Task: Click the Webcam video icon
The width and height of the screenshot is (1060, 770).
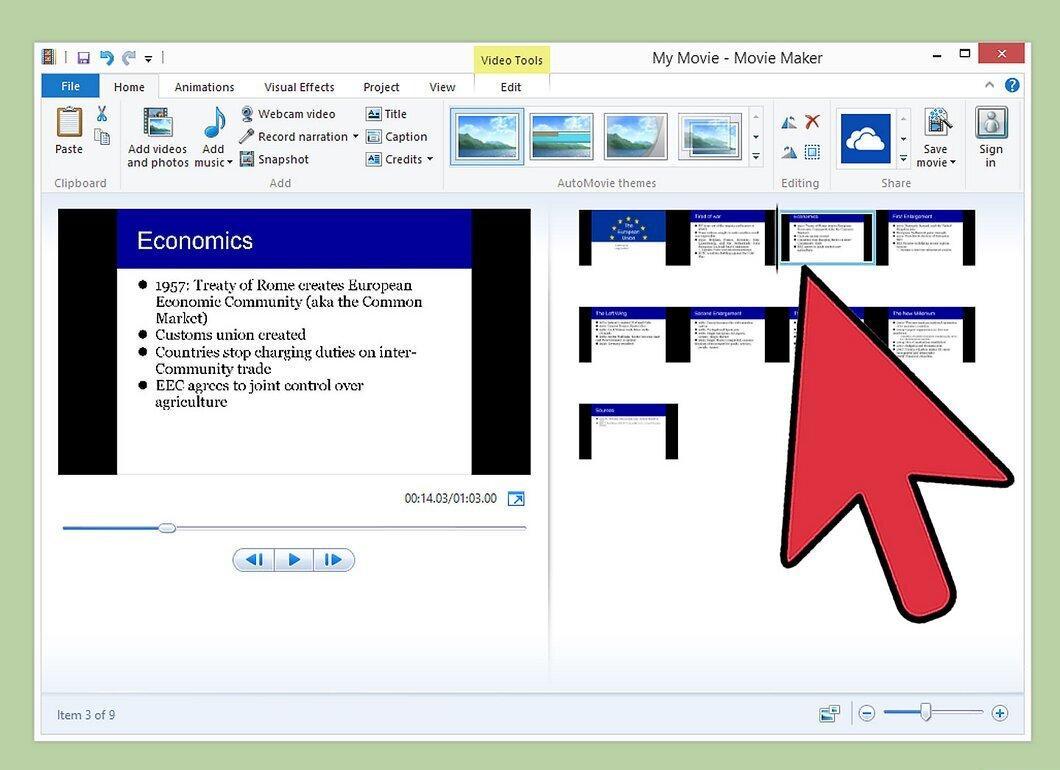Action: [x=247, y=114]
